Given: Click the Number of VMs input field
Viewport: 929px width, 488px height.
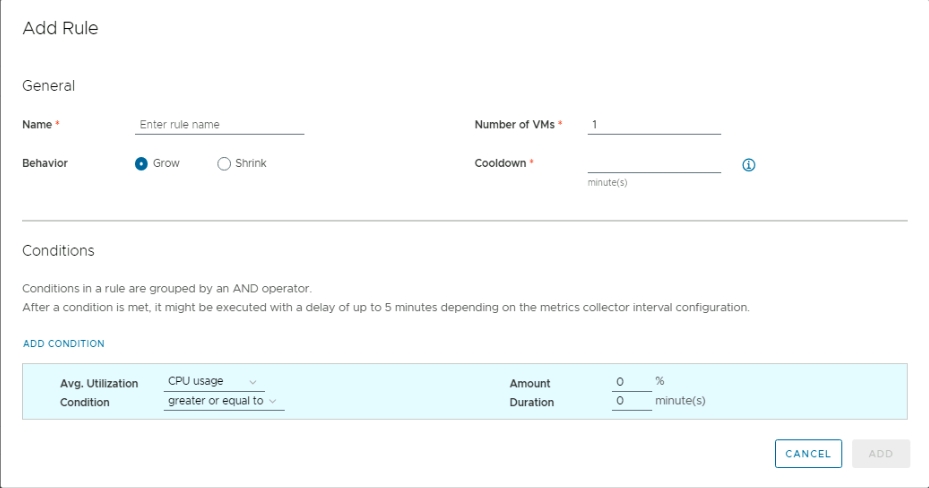Looking at the screenshot, I should 654,125.
